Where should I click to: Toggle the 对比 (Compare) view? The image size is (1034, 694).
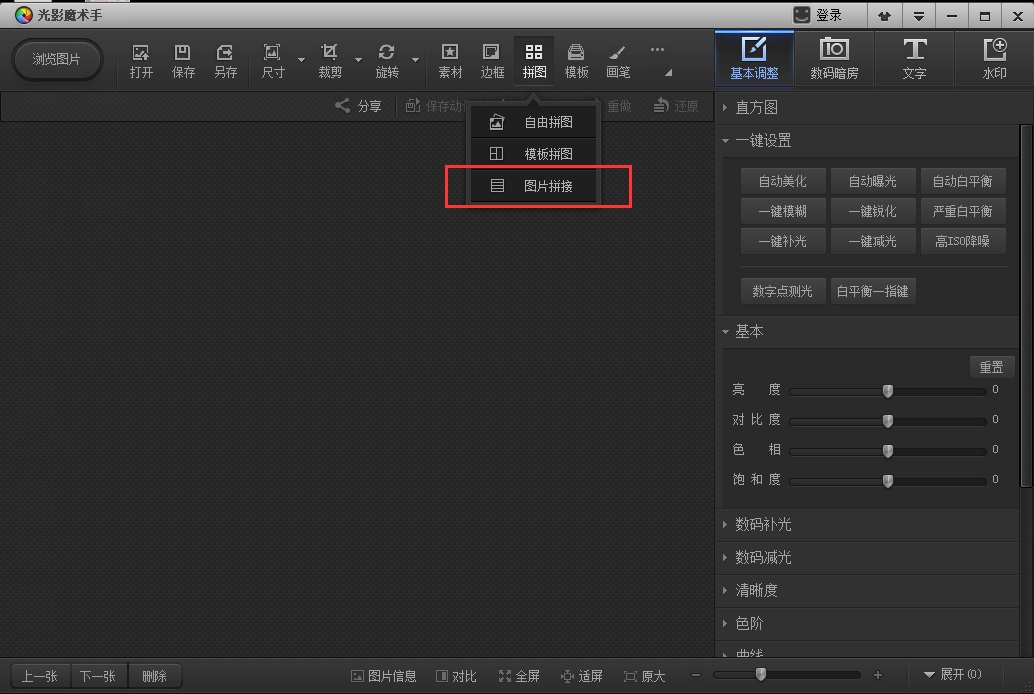point(456,676)
